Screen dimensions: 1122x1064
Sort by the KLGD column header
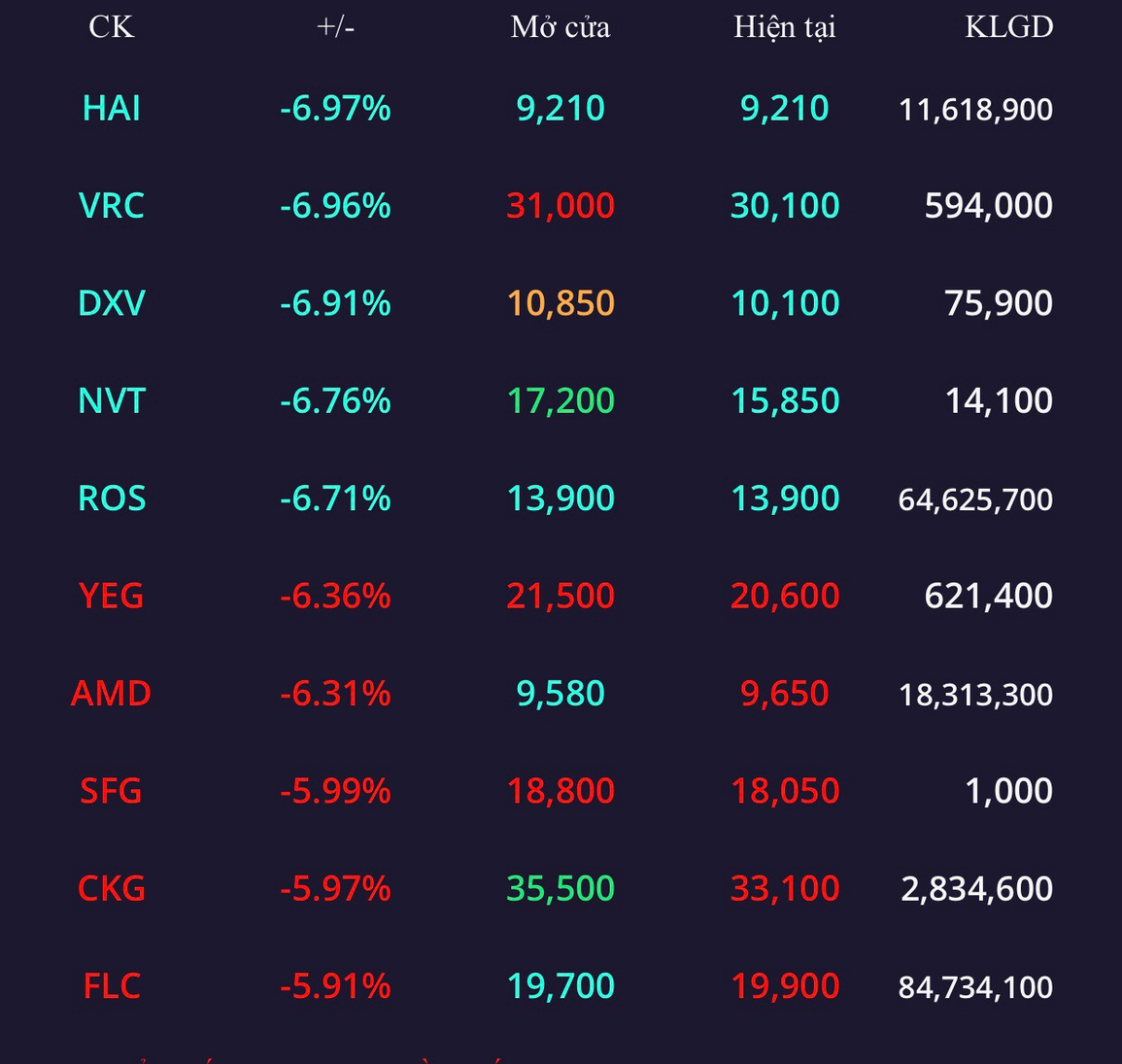(x=1009, y=27)
